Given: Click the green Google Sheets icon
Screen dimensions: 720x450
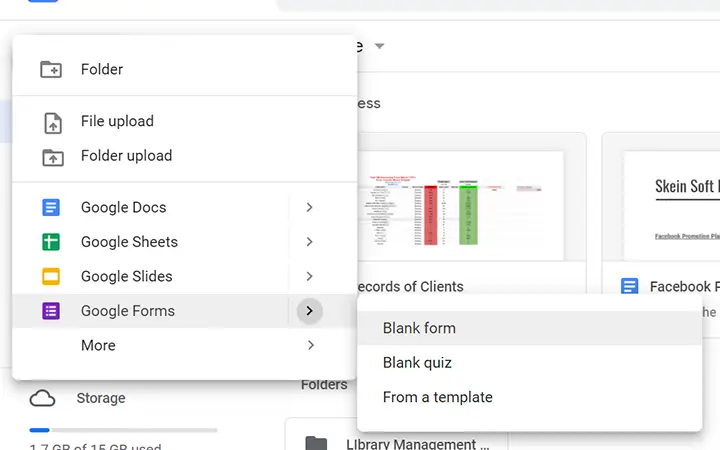Looking at the screenshot, I should [51, 242].
